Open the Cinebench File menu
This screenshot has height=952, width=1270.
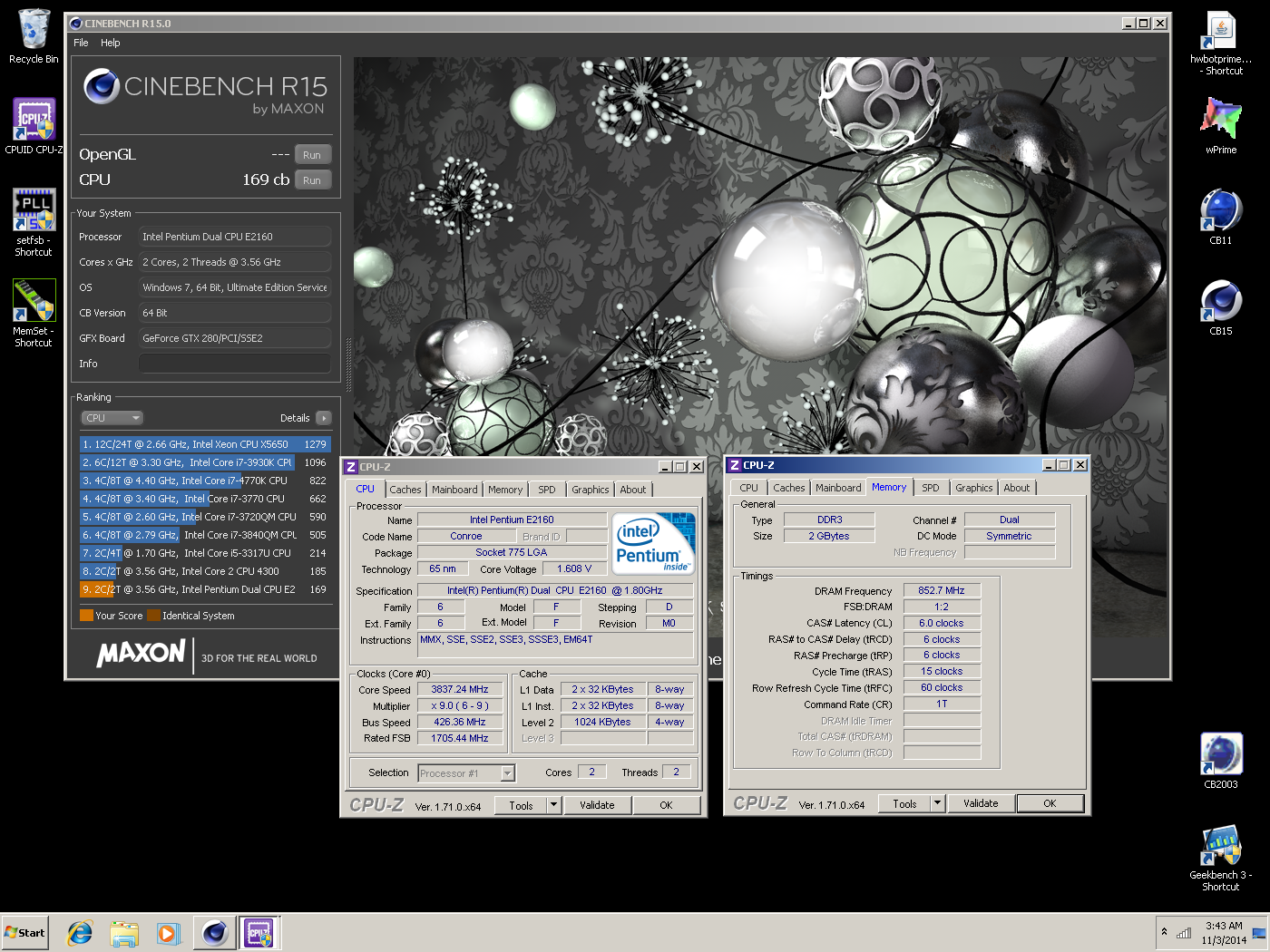pos(81,43)
